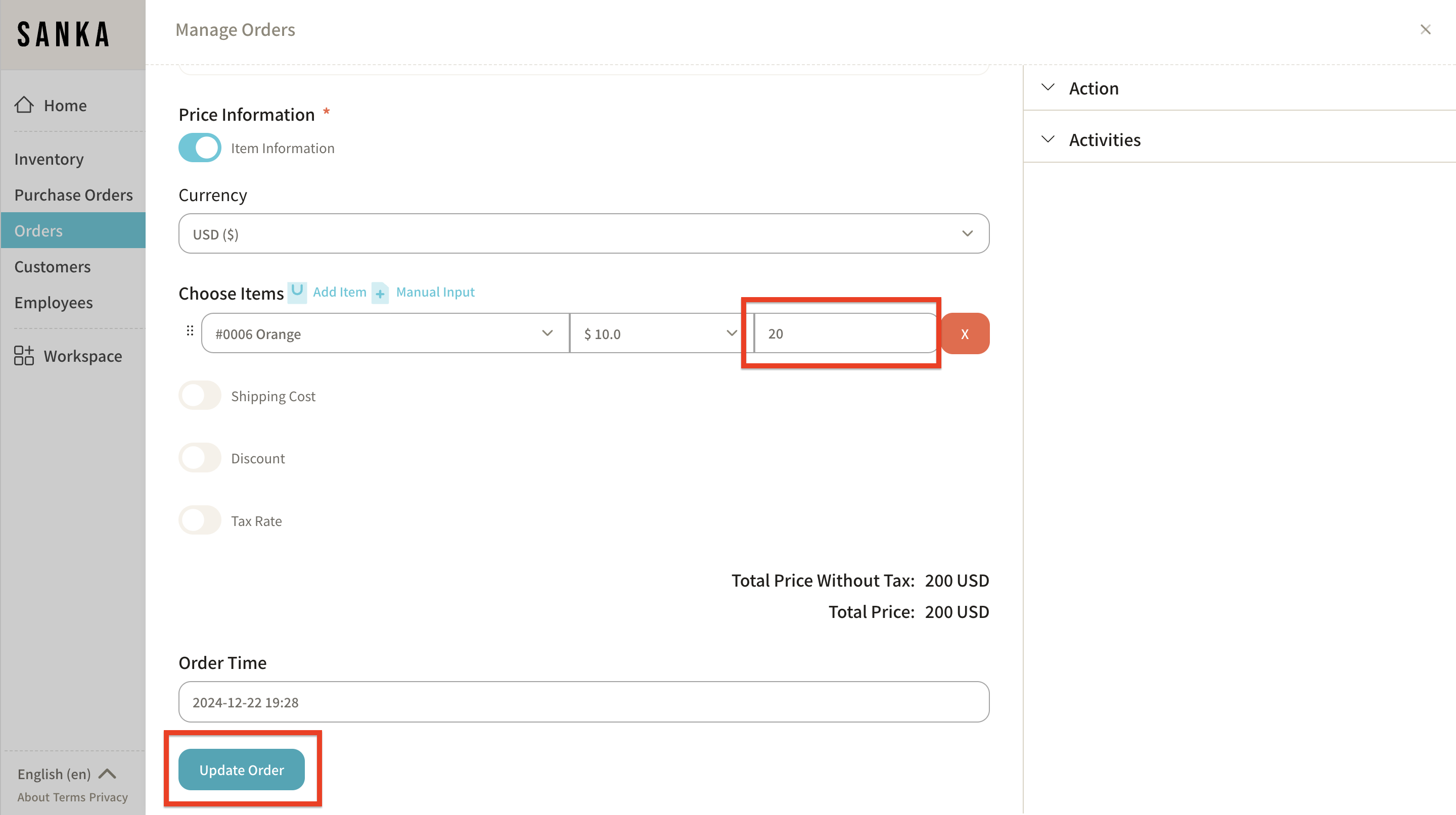The height and width of the screenshot is (815, 1456).
Task: Expand the Action section
Action: (1093, 88)
